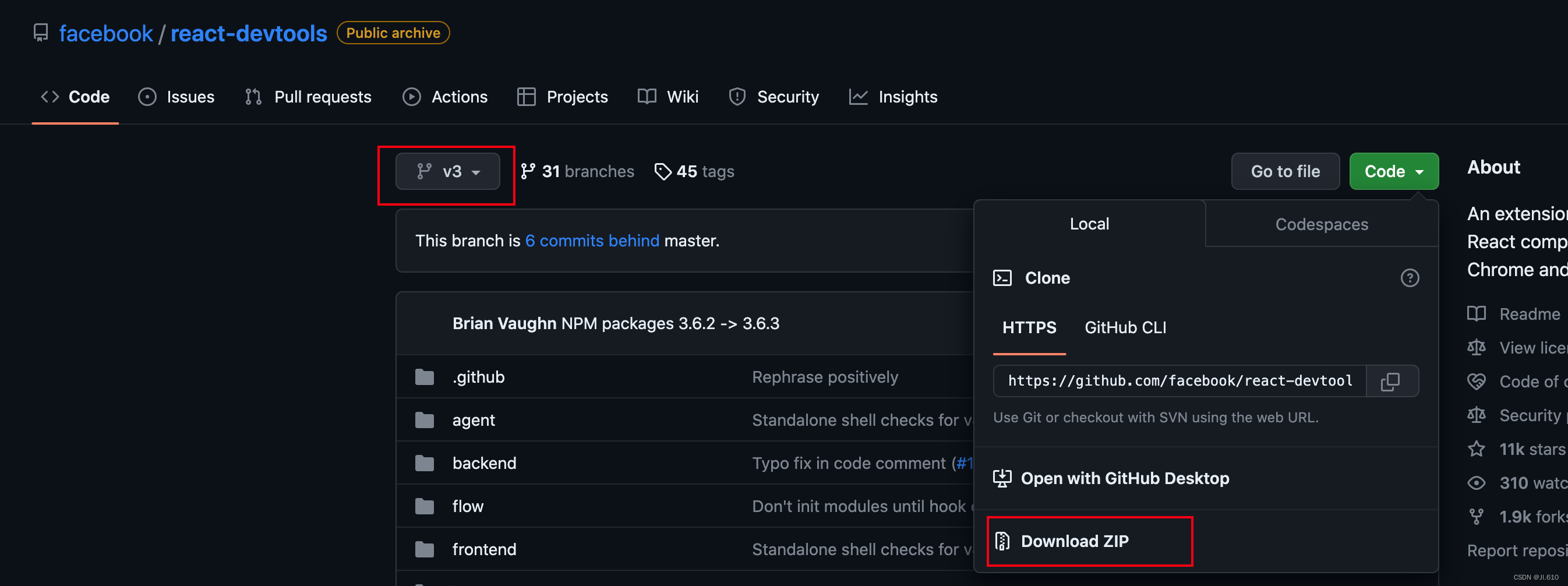Click the Security shield icon
This screenshot has width=1568, height=586.
pyautogui.click(x=737, y=97)
